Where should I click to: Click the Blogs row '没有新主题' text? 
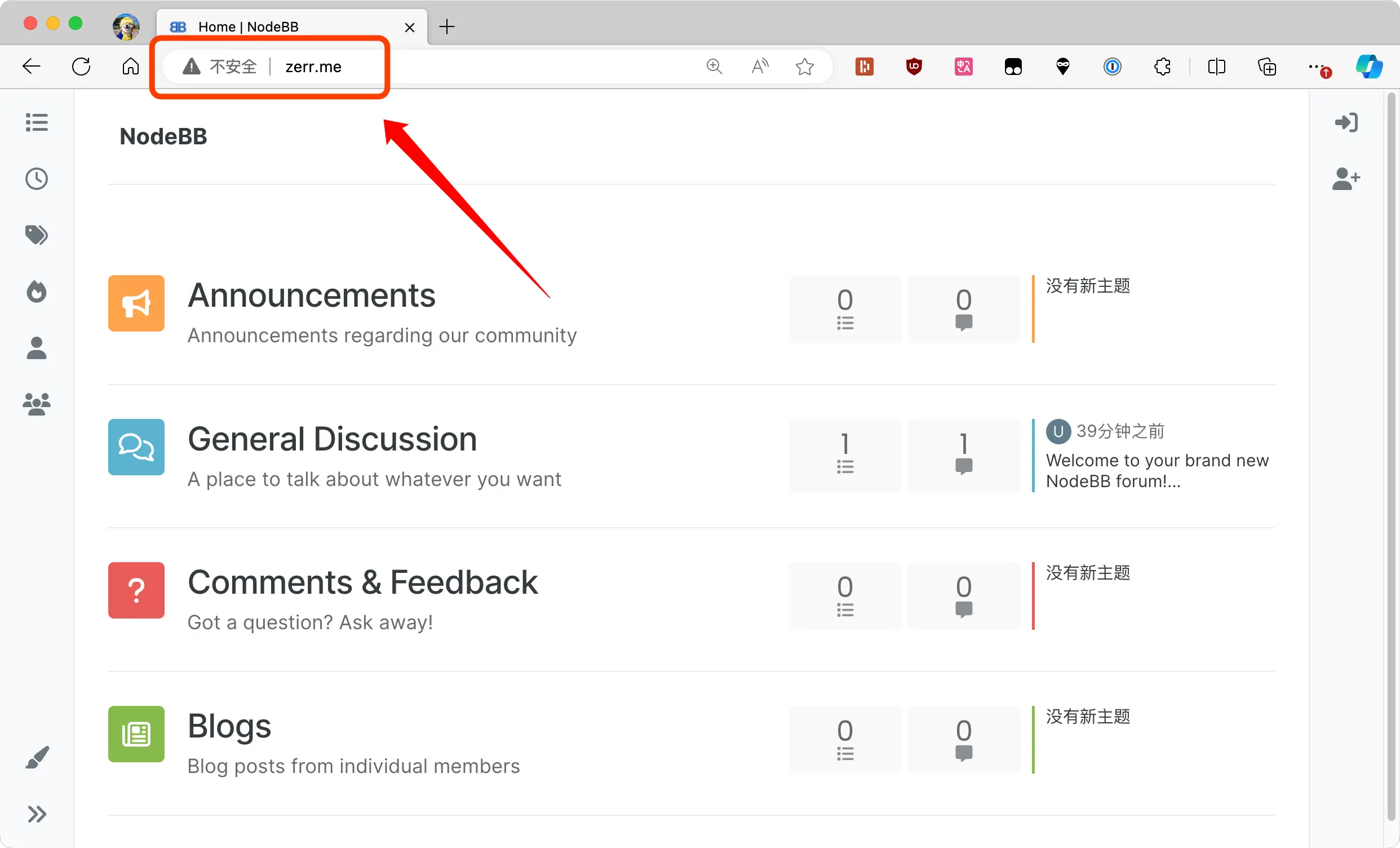coord(1088,717)
